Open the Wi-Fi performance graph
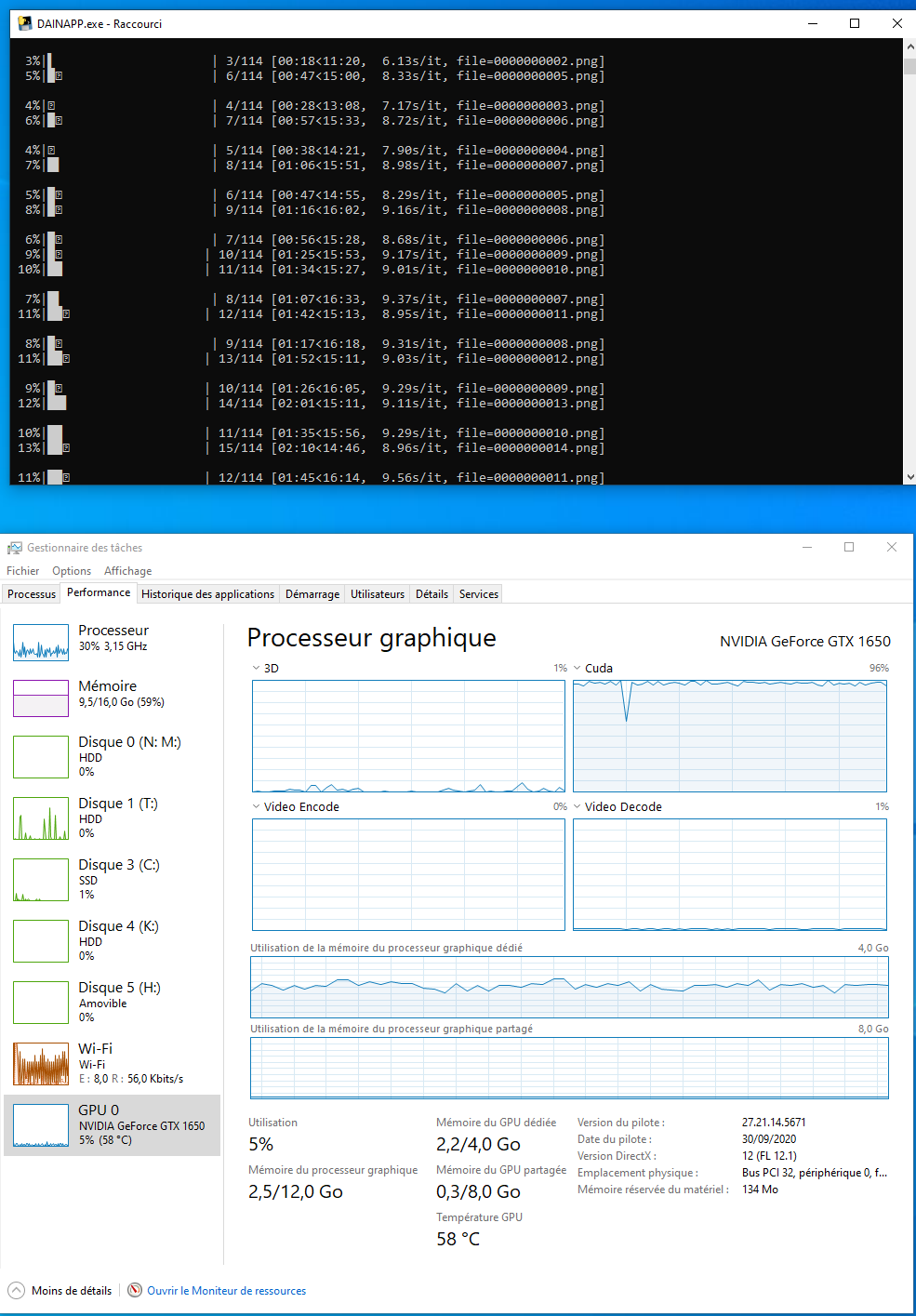916x1316 pixels. [x=112, y=1062]
